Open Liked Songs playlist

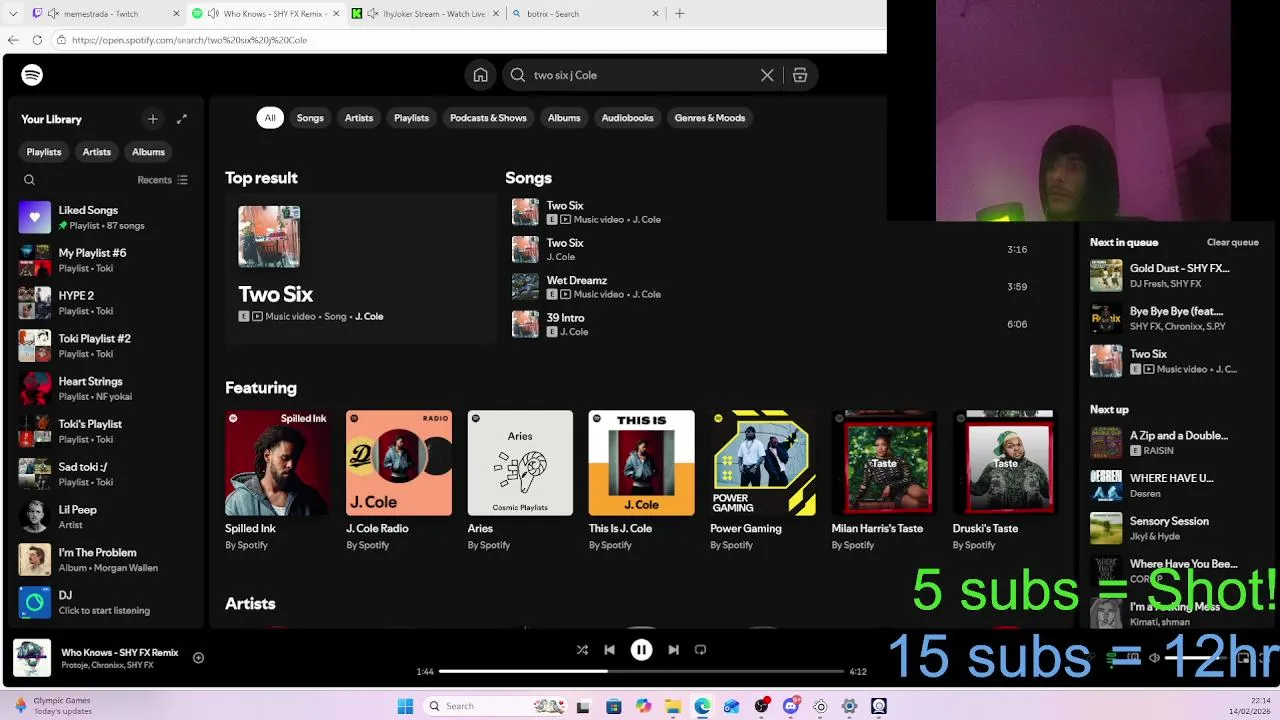(x=104, y=217)
